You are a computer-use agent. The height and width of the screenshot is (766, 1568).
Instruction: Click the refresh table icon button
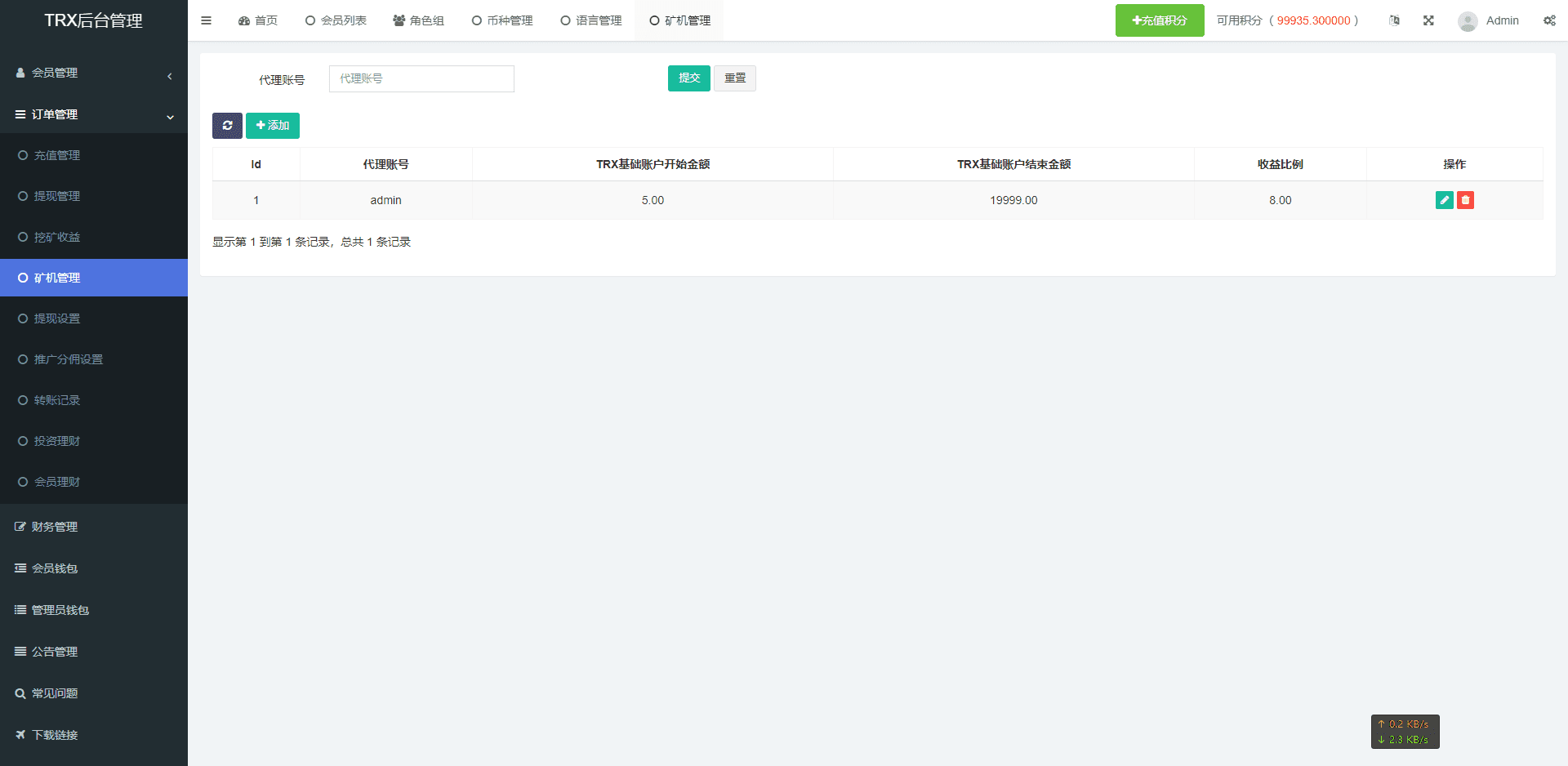(227, 126)
